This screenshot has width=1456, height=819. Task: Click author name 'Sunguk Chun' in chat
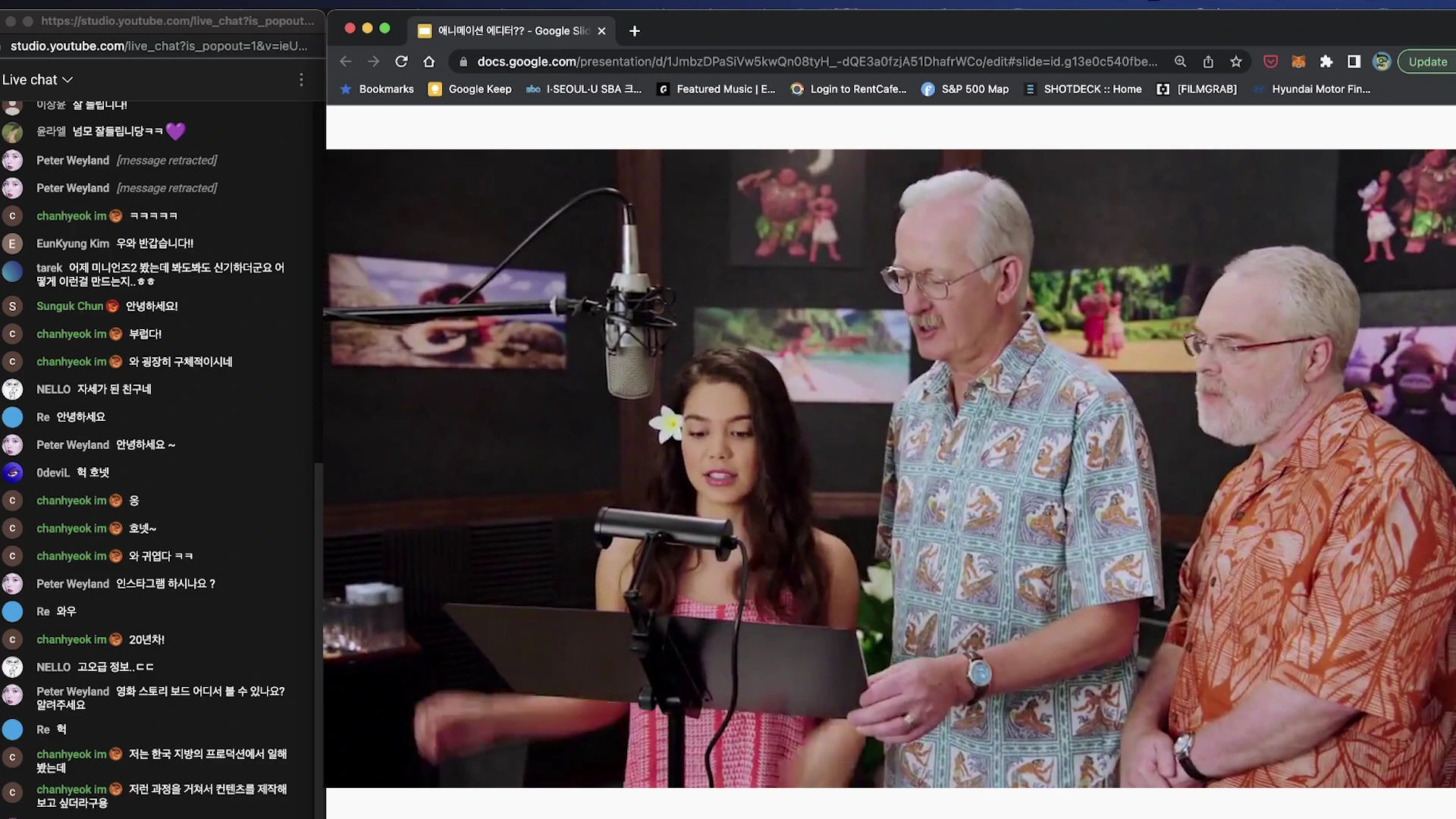coord(70,306)
